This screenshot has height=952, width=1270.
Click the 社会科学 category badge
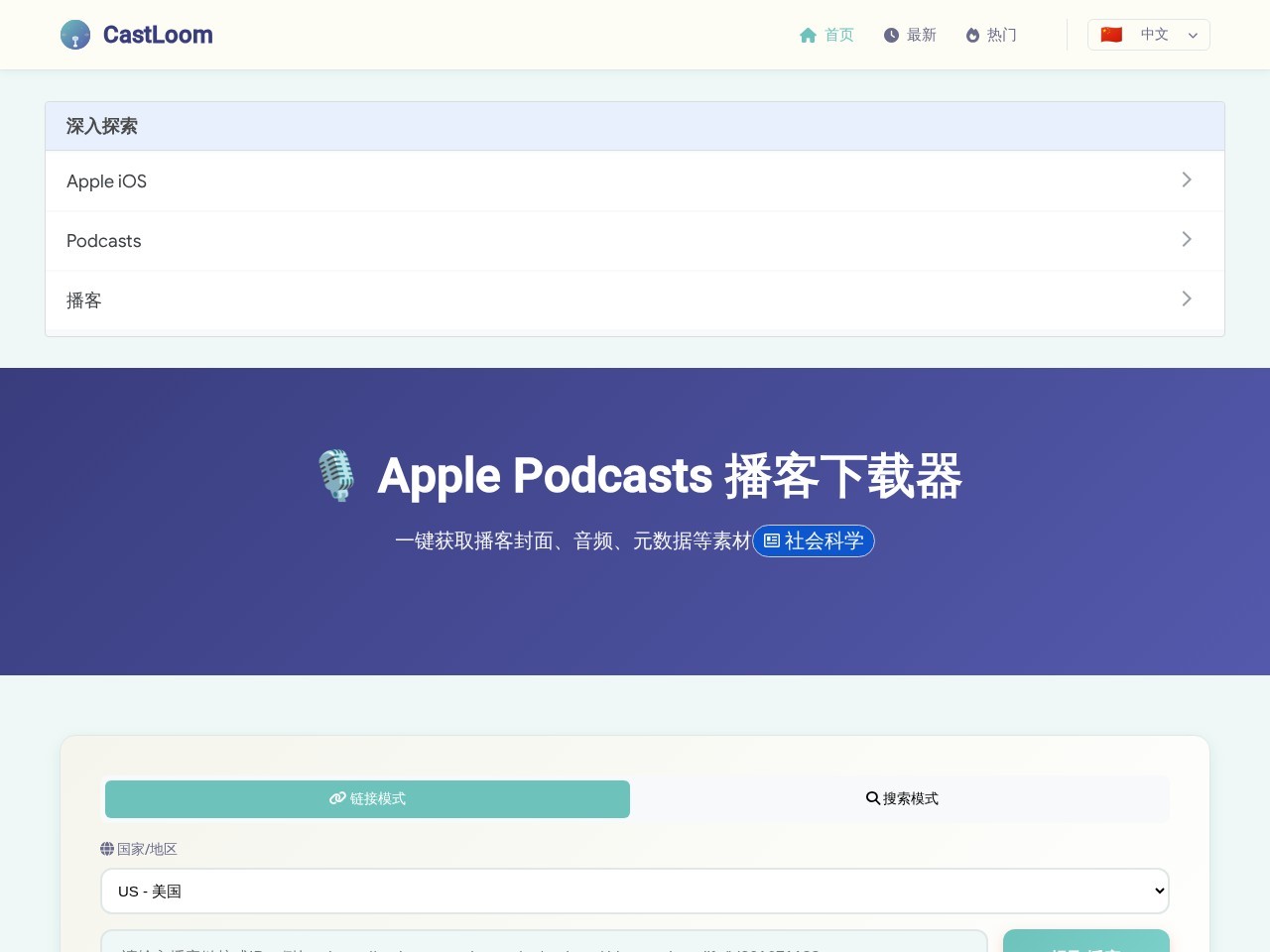(814, 540)
